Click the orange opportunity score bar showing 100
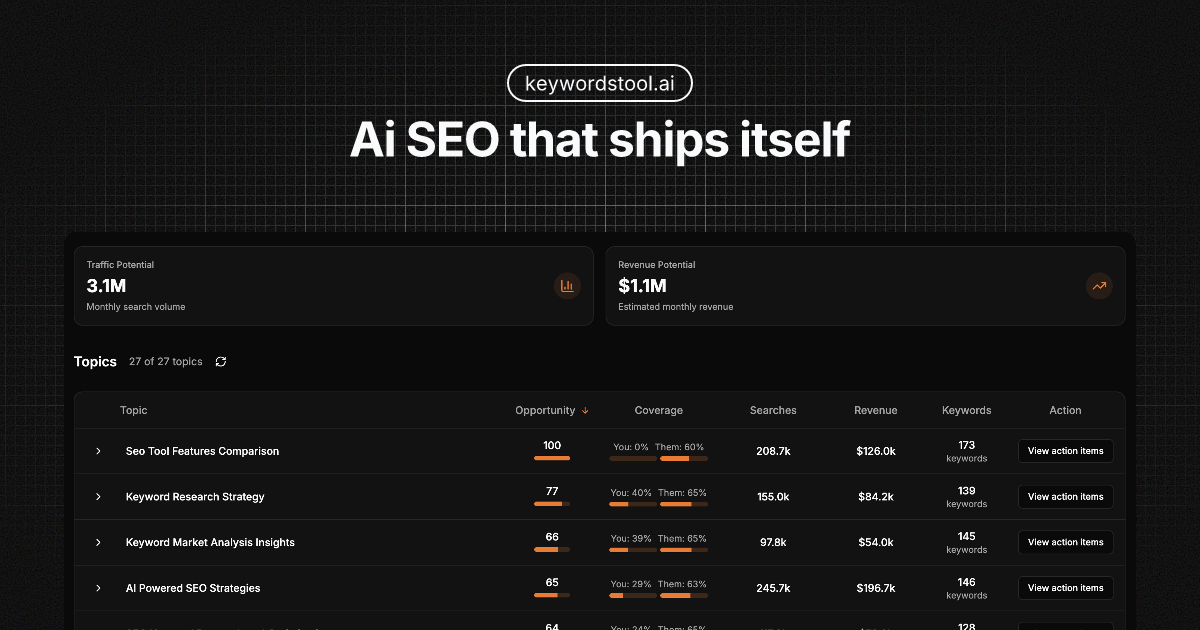 (x=551, y=458)
